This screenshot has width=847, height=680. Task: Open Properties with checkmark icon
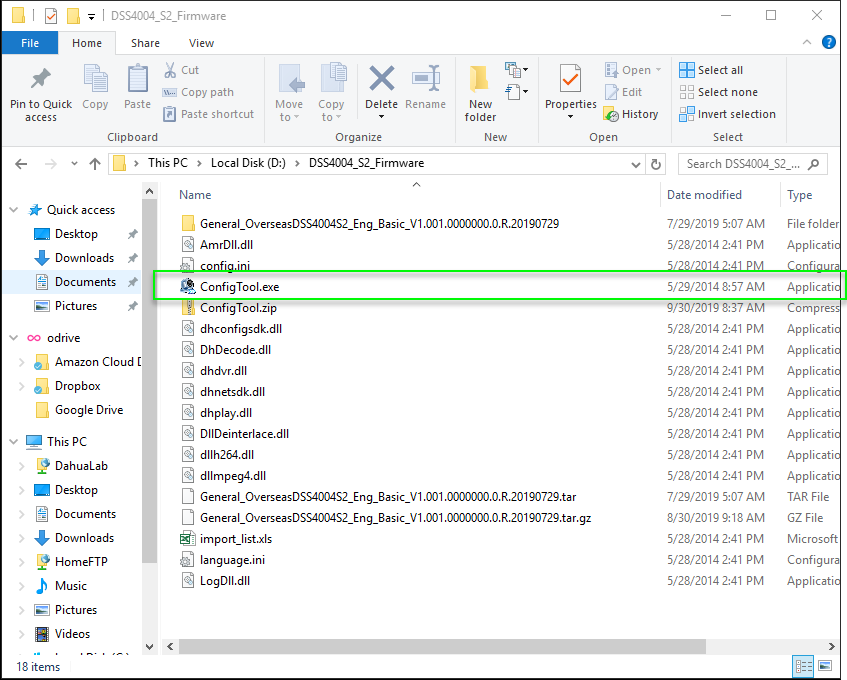pyautogui.click(x=570, y=79)
